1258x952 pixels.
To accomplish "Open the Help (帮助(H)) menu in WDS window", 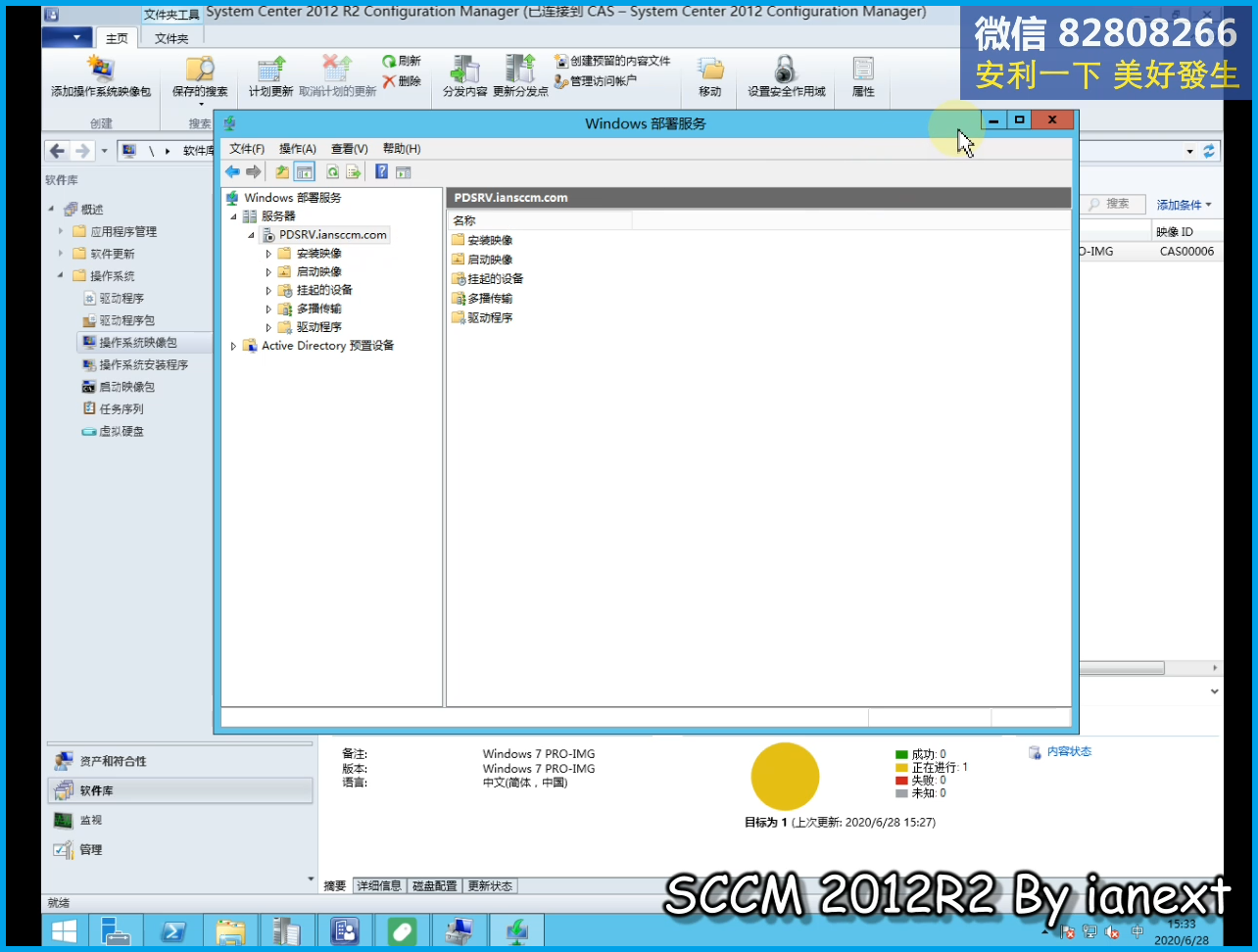I will coord(402,149).
